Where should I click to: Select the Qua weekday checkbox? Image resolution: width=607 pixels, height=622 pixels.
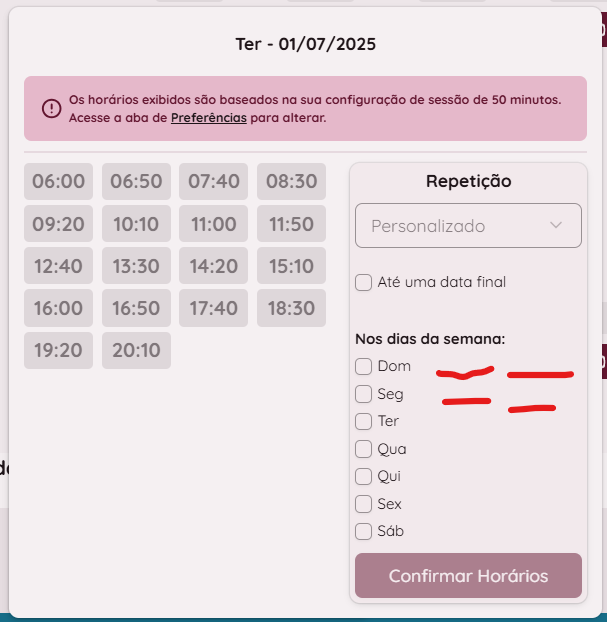(x=364, y=449)
